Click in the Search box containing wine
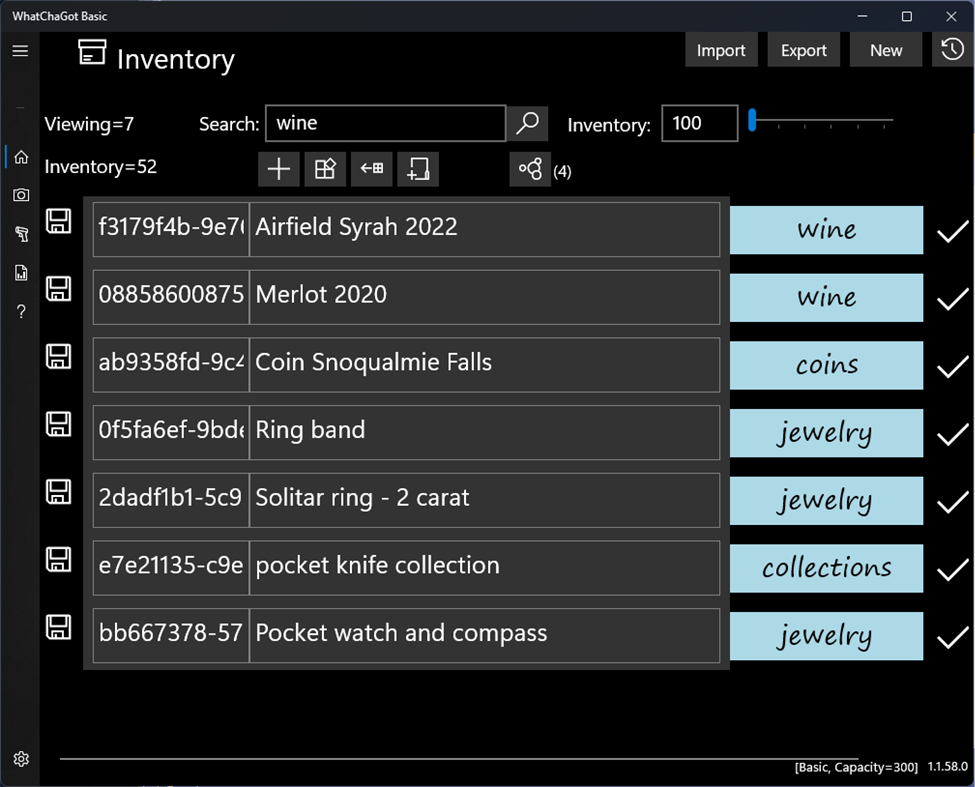The width and height of the screenshot is (975, 787). pos(386,123)
